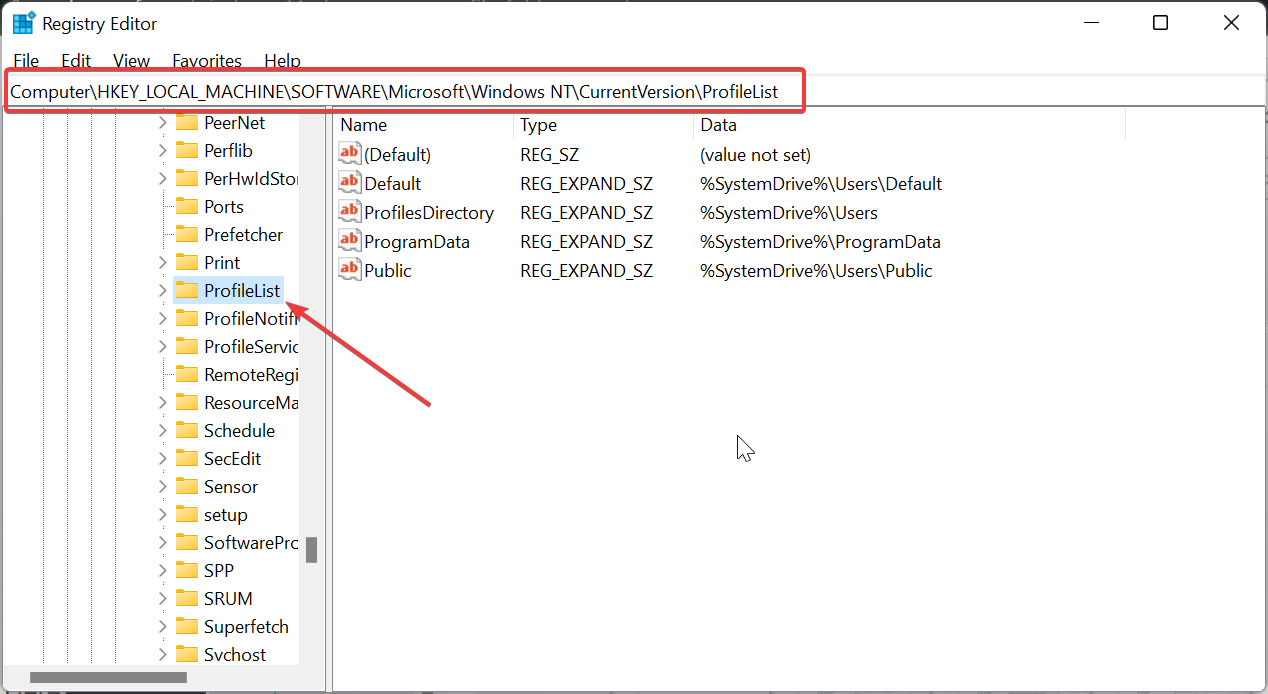
Task: Select the setup tree label
Action: point(226,514)
